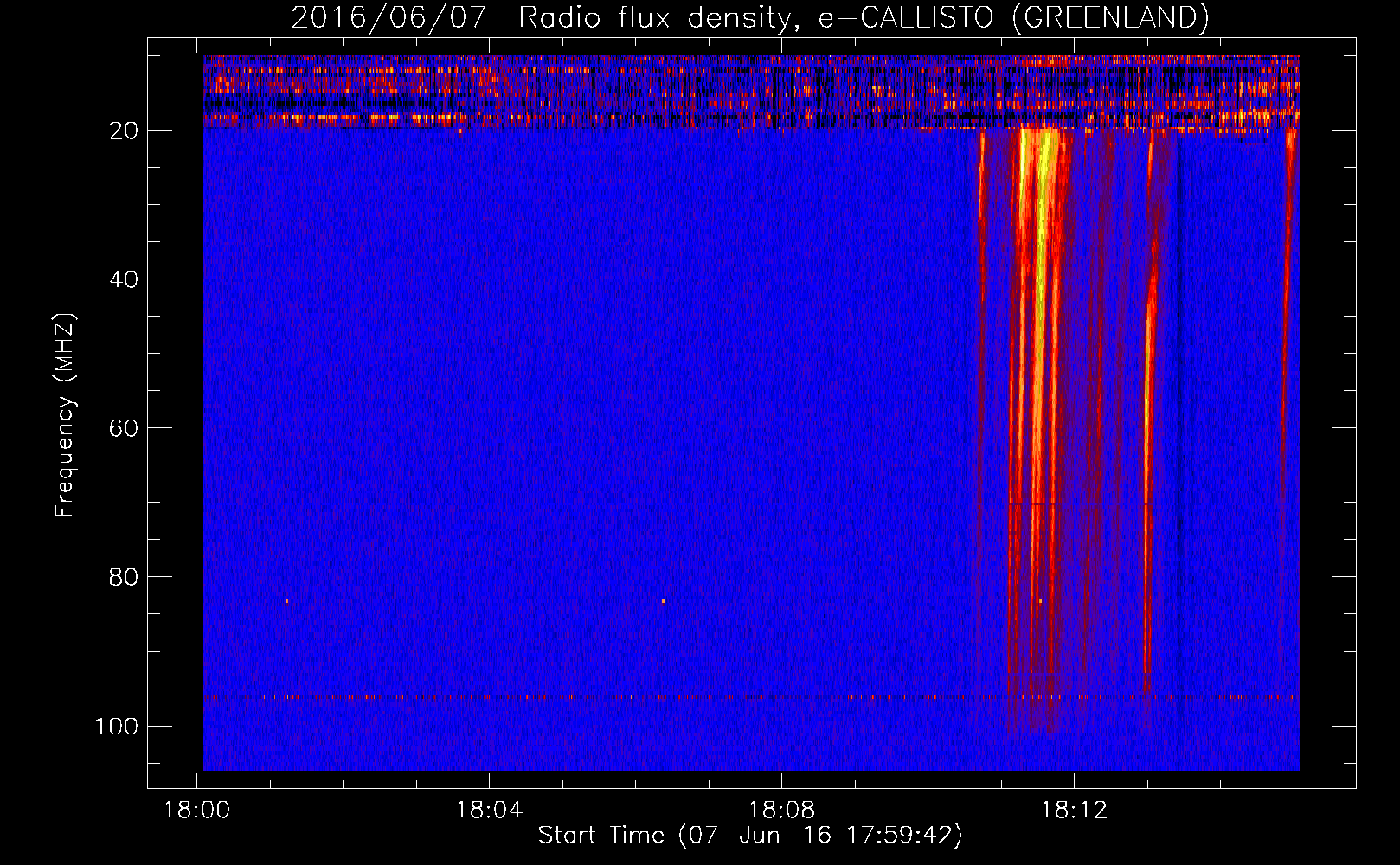Click the 18:12 time tick label

coord(1074,811)
